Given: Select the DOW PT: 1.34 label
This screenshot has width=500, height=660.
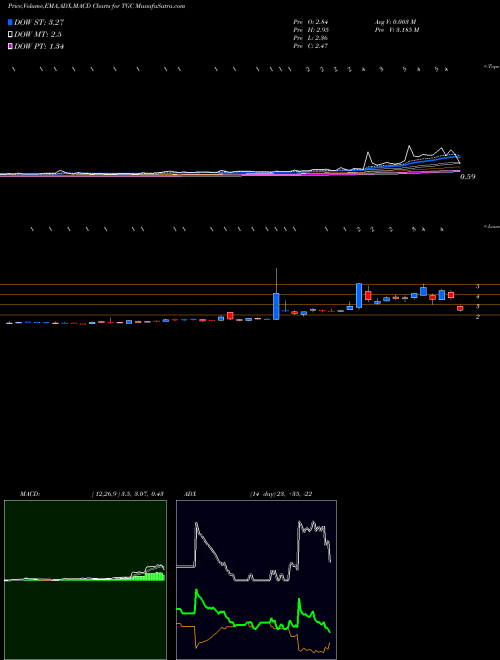Looking at the screenshot, I should [39, 46].
